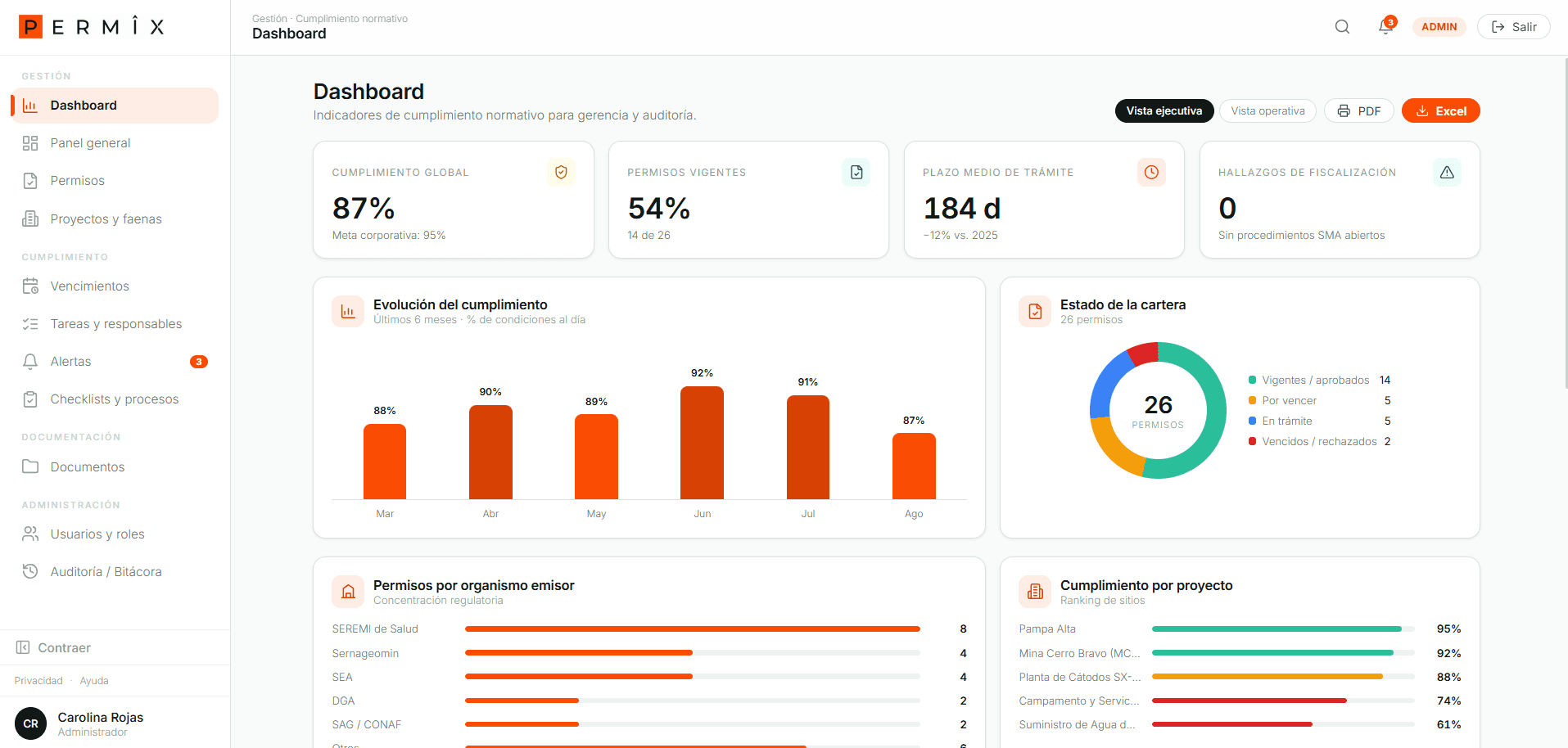1568x748 pixels.
Task: Click the building icon beside Cumplimiento por proyecto
Action: tap(1035, 593)
